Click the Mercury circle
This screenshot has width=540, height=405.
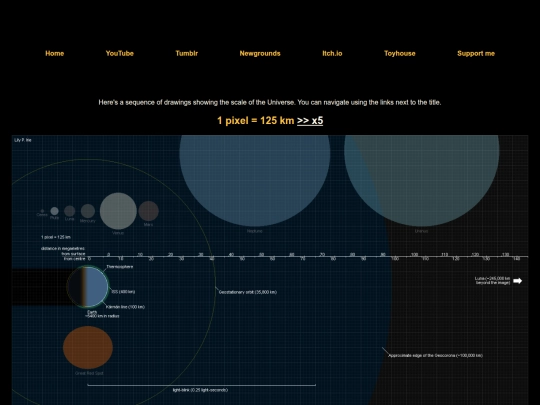click(x=88, y=211)
